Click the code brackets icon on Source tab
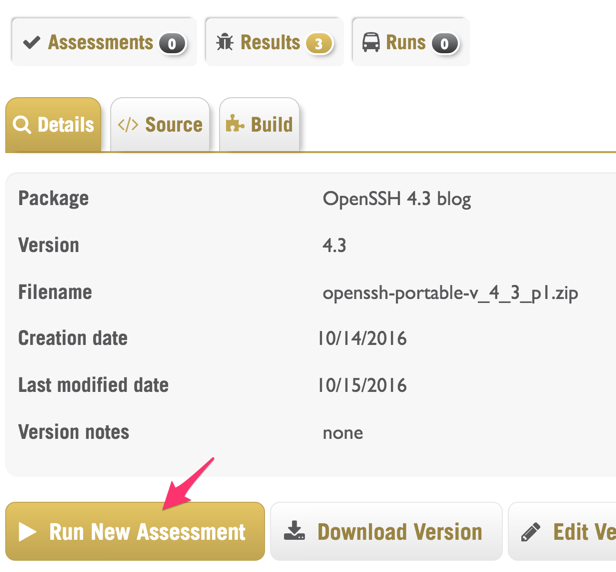 (128, 125)
